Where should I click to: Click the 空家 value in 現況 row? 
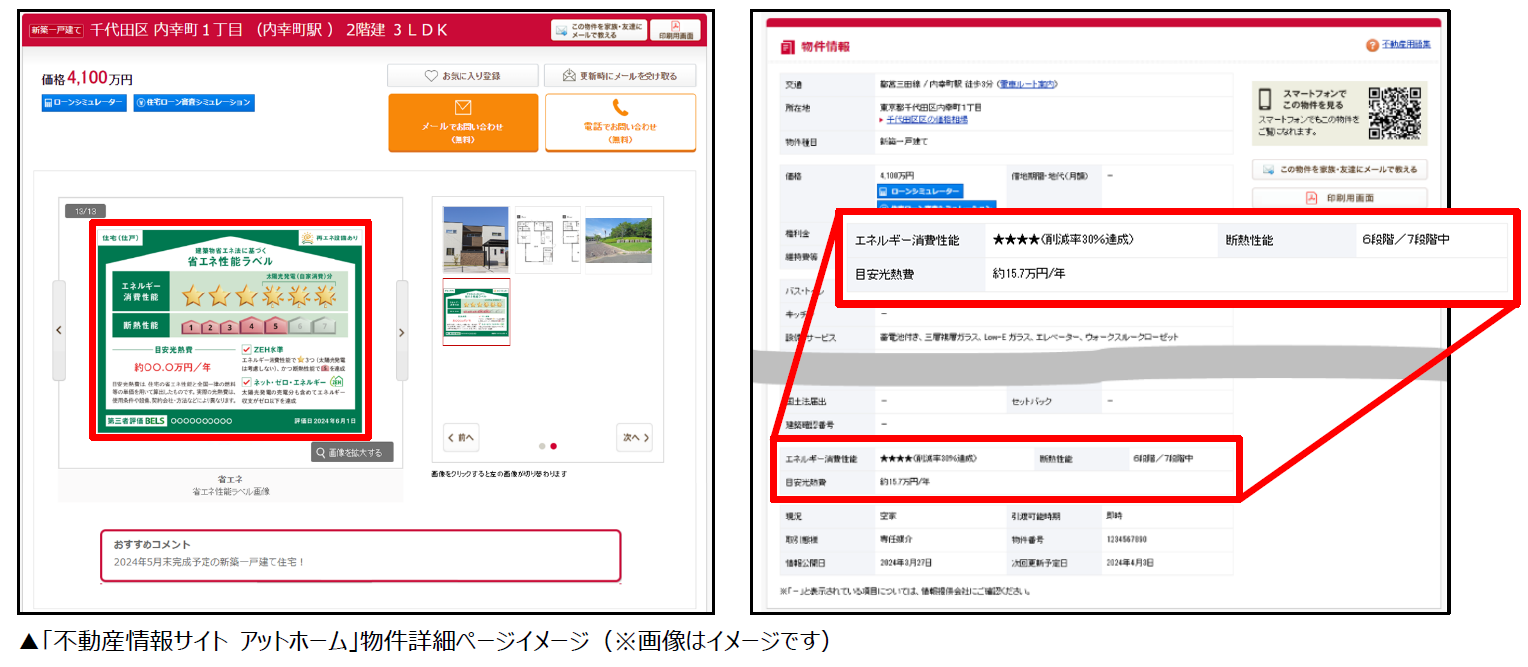[888, 517]
